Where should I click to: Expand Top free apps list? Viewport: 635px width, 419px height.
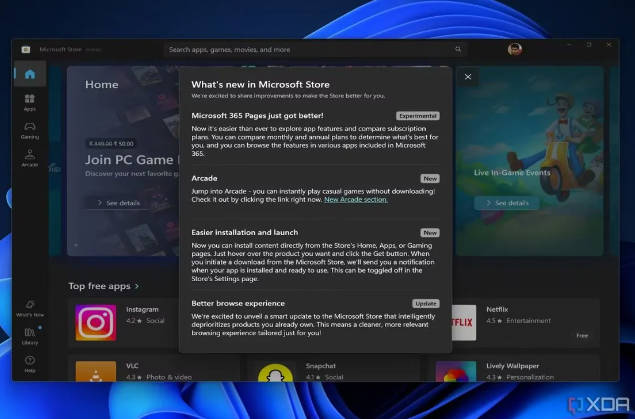pyautogui.click(x=104, y=286)
